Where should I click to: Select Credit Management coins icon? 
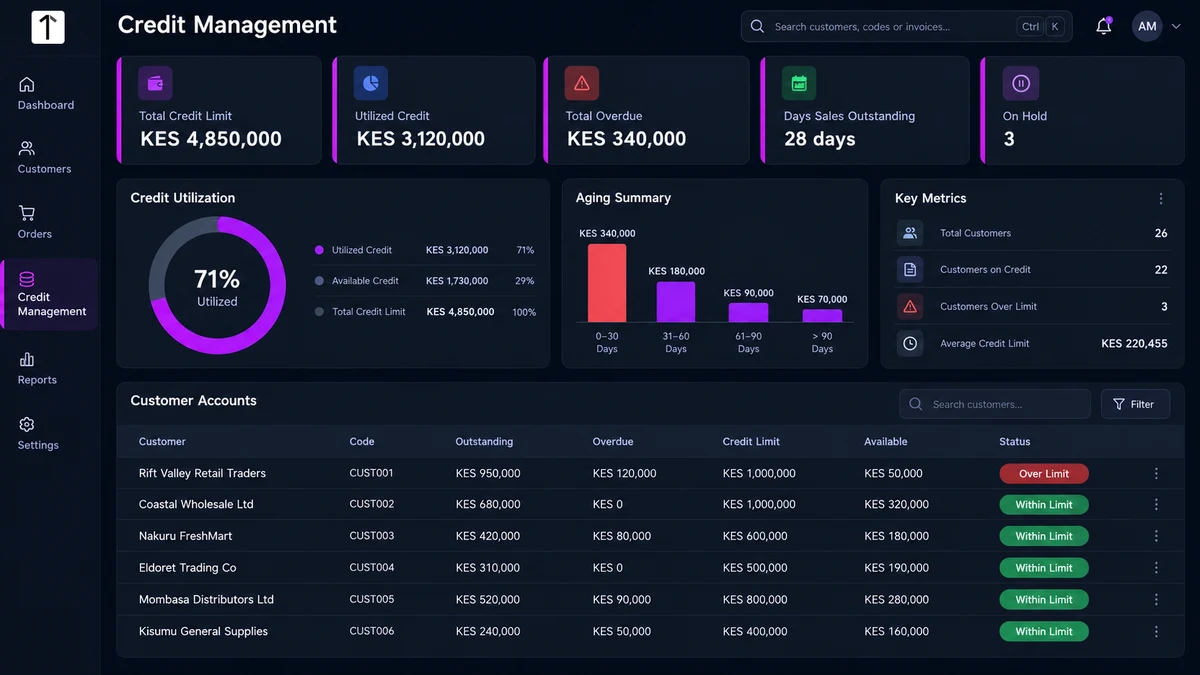[x=27, y=279]
